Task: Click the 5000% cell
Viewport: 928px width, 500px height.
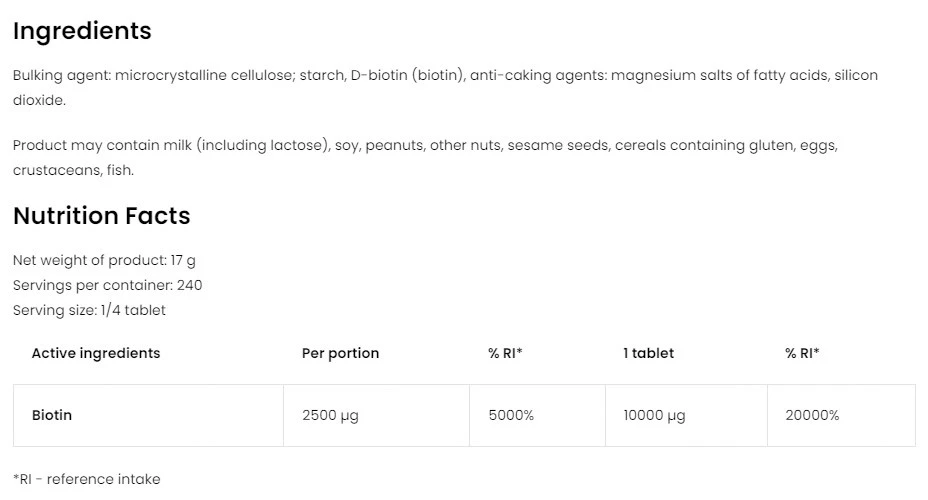Action: pos(511,415)
